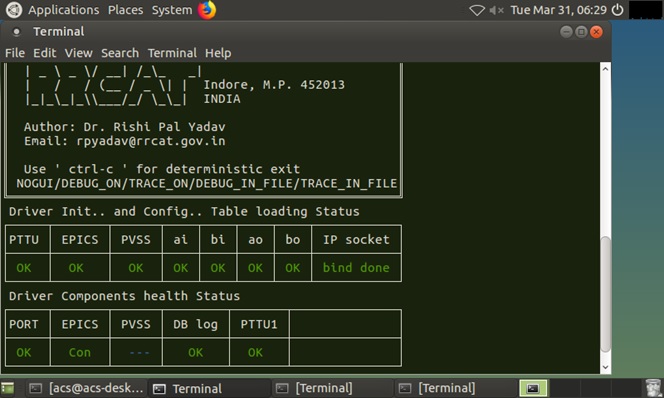Viewport: 664px width, 398px height.
Task: Open the Places menu
Action: pos(125,10)
